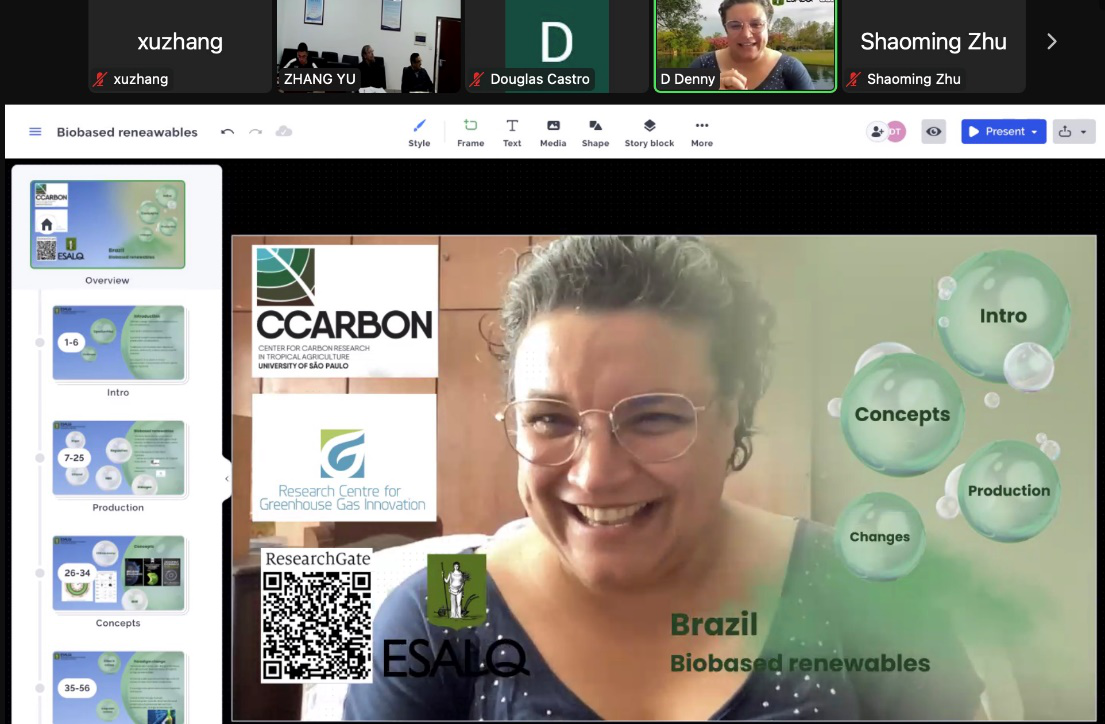This screenshot has width=1105, height=724.
Task: Select Douglas Castro participant tile
Action: (557, 46)
